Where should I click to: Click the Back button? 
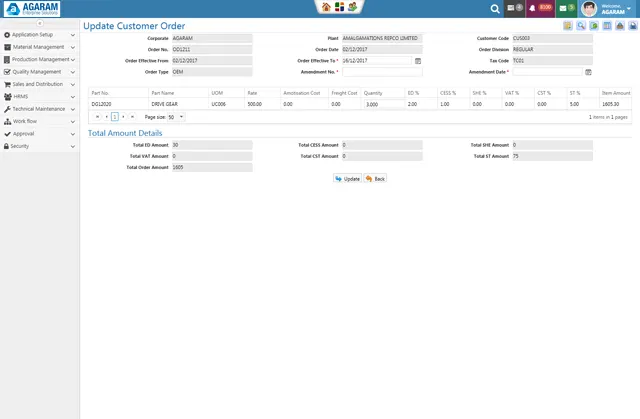coord(375,179)
